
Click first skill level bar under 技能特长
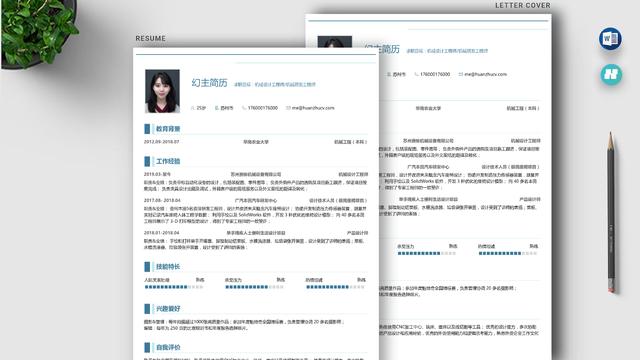[x=174, y=287]
